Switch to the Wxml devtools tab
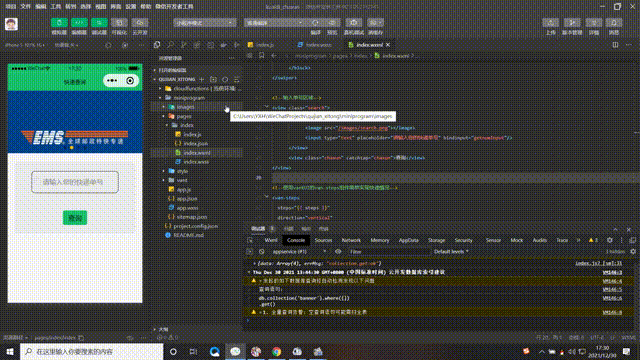The image size is (640, 360). point(271,240)
